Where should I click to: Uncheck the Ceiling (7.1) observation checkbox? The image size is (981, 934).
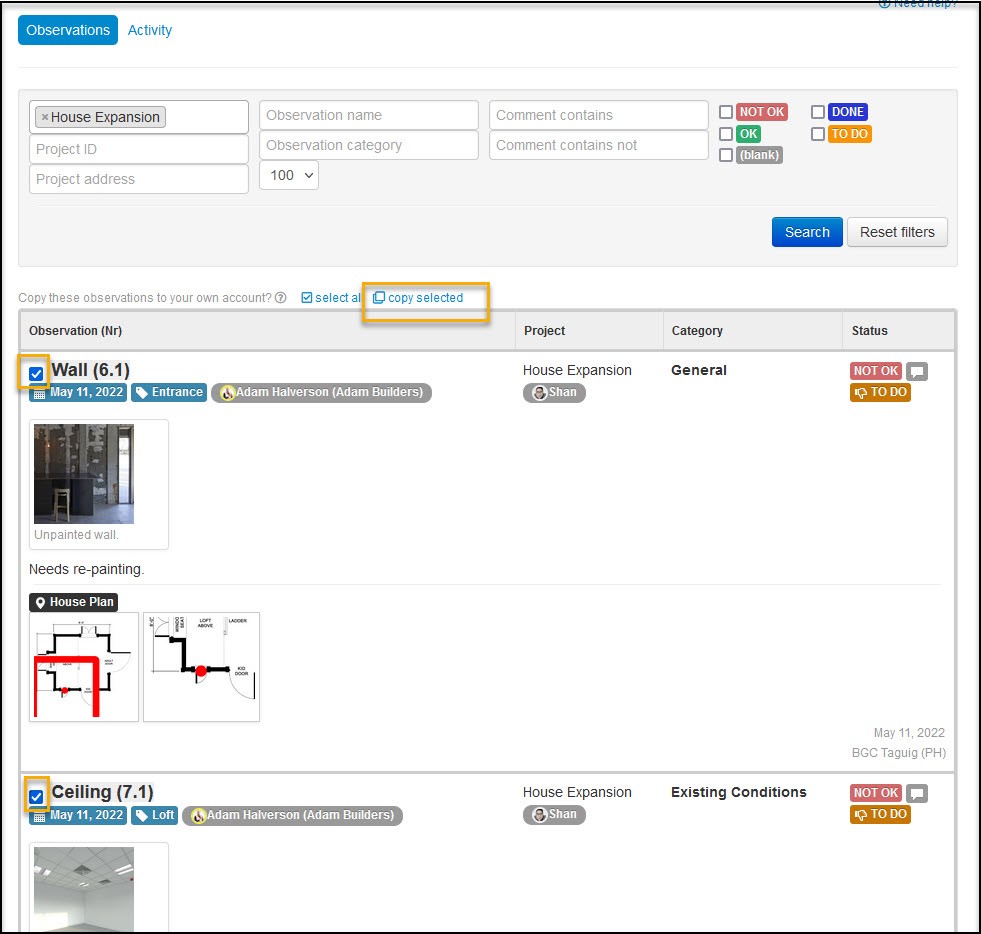(36, 797)
